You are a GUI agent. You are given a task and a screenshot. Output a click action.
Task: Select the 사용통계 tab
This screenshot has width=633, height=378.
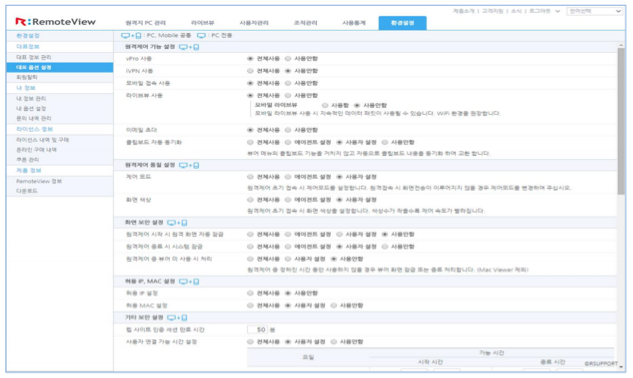point(354,23)
